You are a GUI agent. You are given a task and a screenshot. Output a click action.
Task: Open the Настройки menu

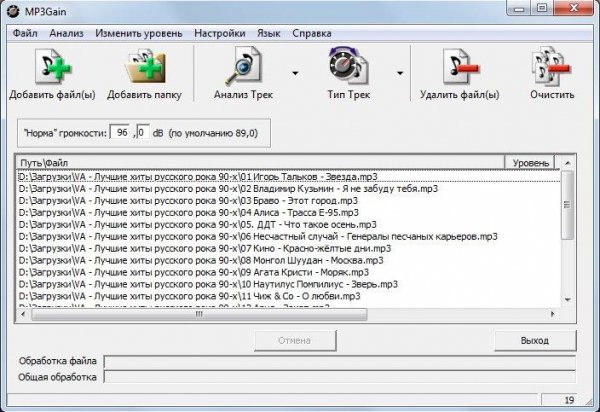220,33
